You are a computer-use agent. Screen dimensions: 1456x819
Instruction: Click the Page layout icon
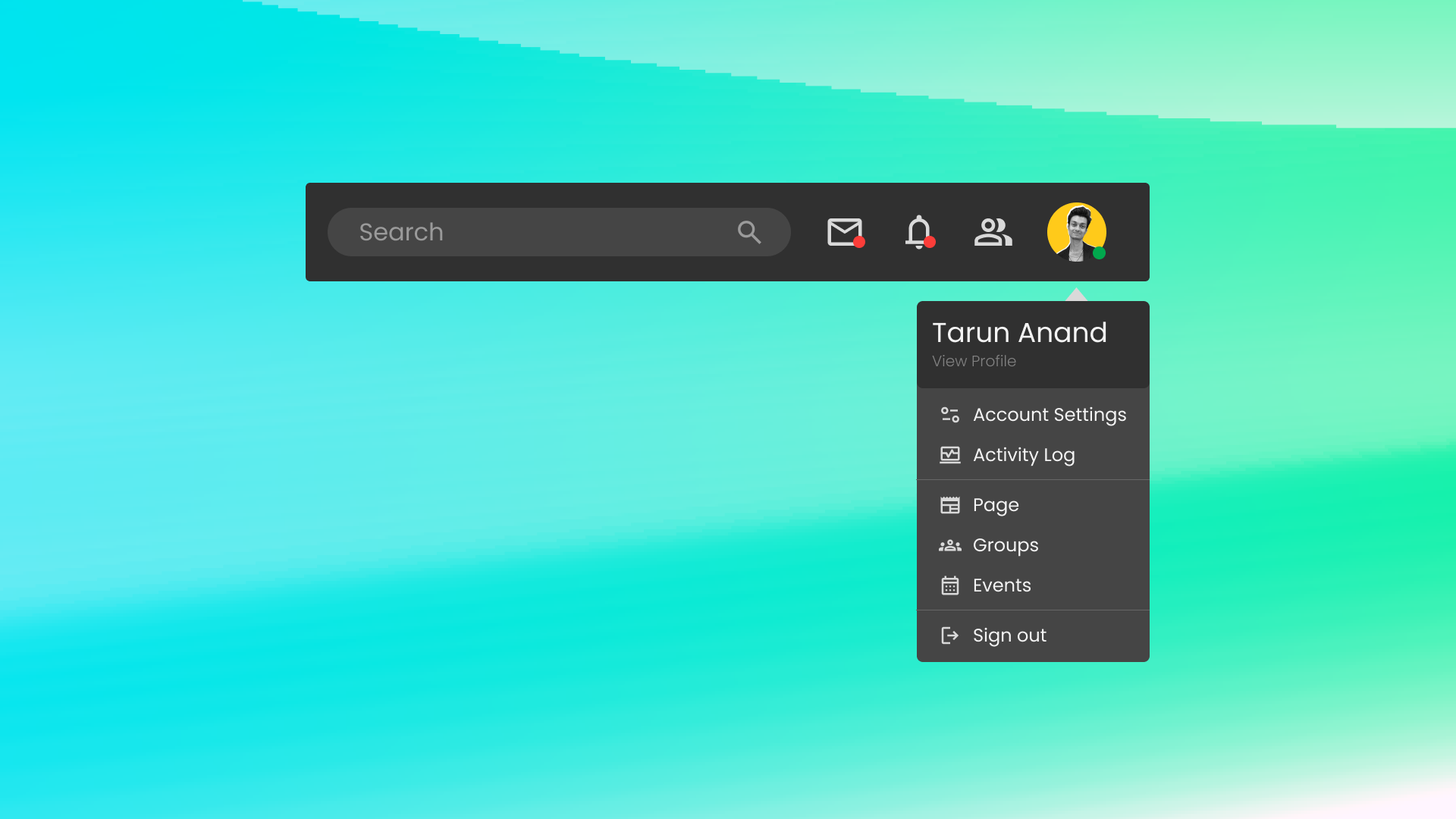pyautogui.click(x=949, y=505)
